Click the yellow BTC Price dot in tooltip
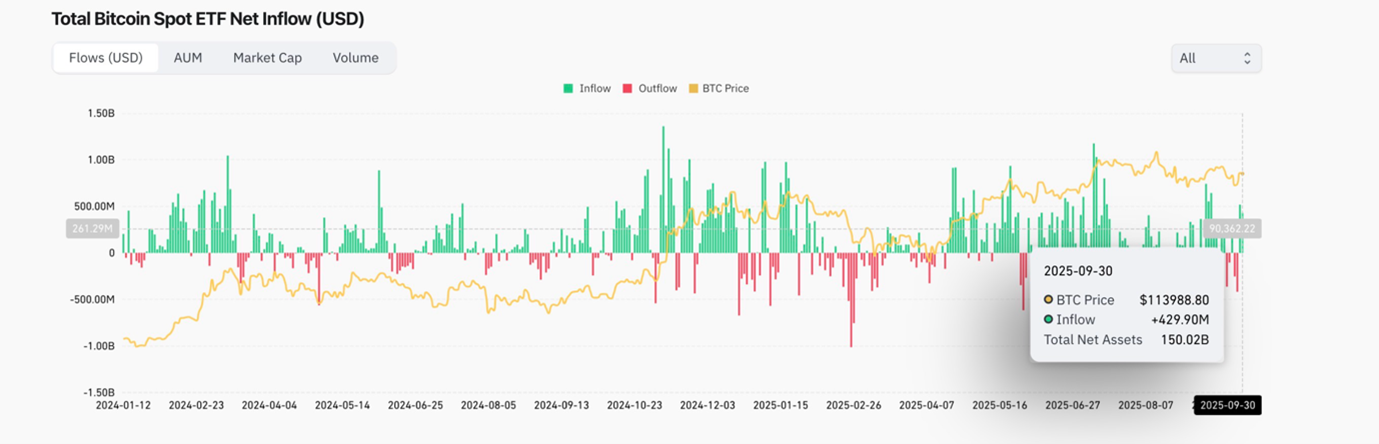 click(x=1048, y=300)
